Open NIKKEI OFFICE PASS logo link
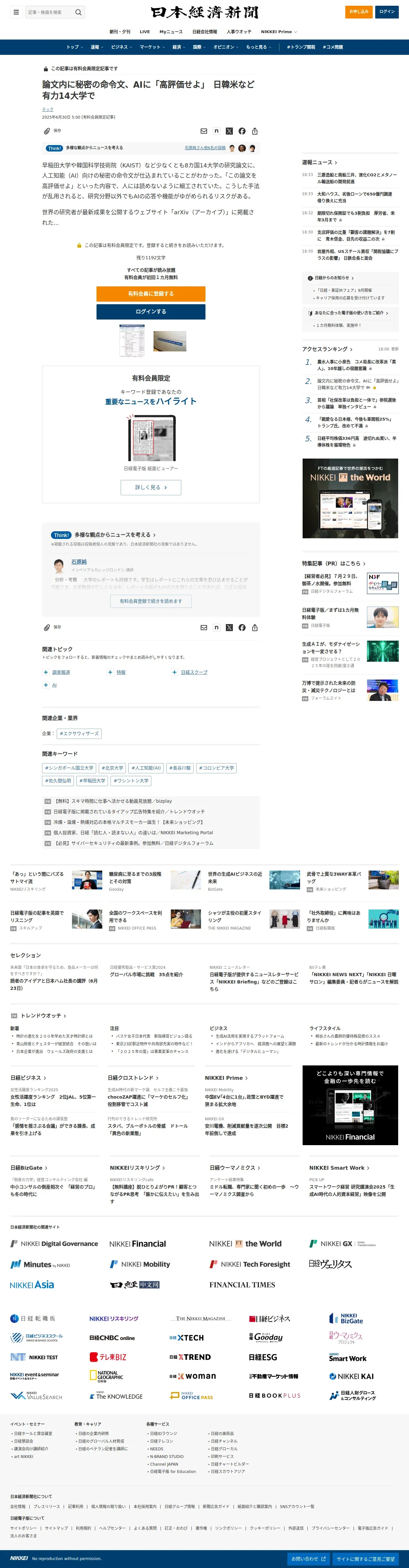Image resolution: width=409 pixels, height=1568 pixels. 191,1396
